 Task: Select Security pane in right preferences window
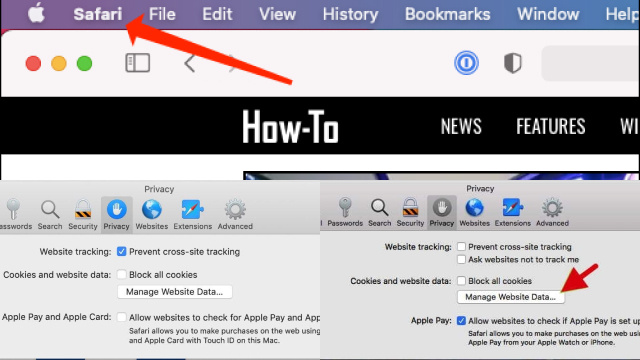click(x=410, y=212)
